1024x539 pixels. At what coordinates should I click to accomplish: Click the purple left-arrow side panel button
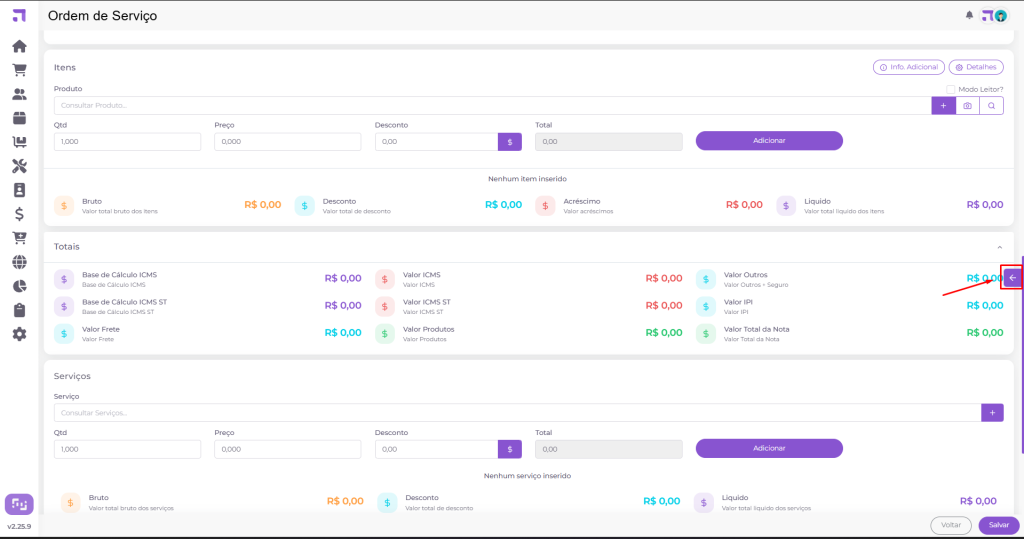tap(1012, 278)
